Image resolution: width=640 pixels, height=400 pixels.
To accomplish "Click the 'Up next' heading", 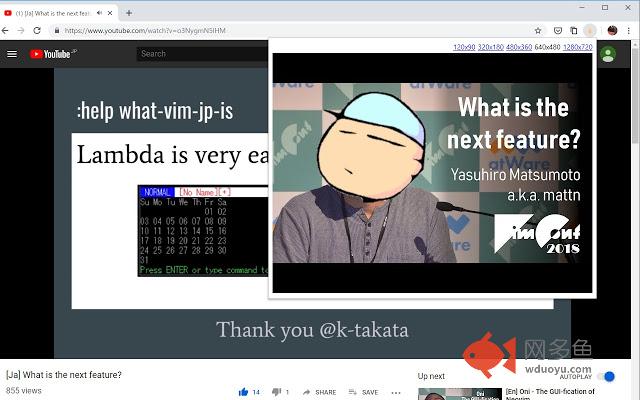I will pos(431,376).
